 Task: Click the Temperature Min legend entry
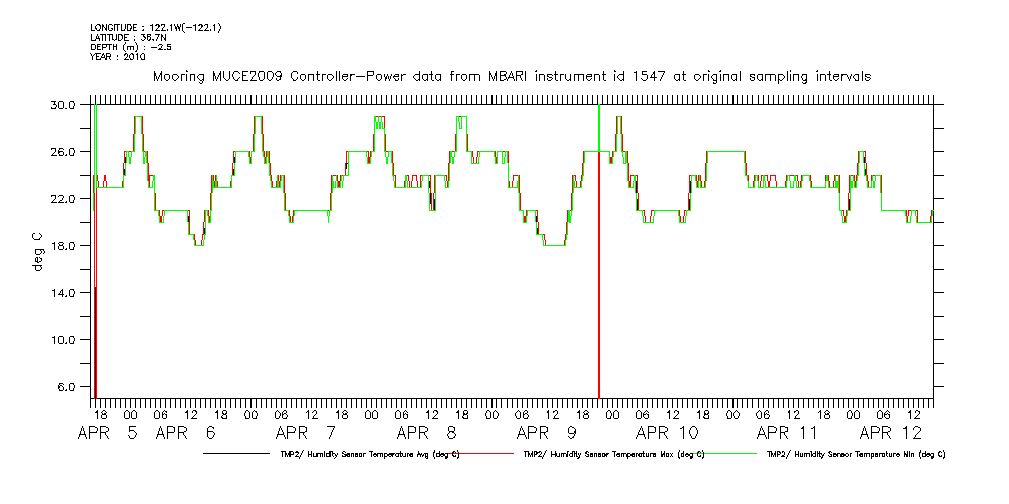point(855,454)
